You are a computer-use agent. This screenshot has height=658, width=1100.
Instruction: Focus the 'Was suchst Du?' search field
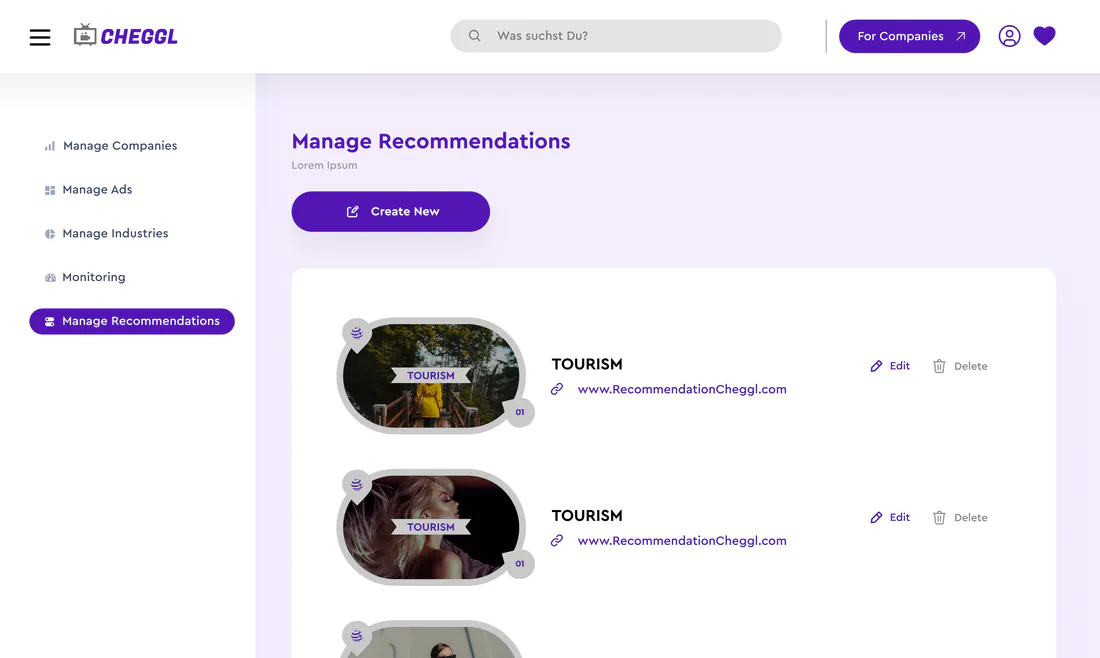(x=616, y=36)
